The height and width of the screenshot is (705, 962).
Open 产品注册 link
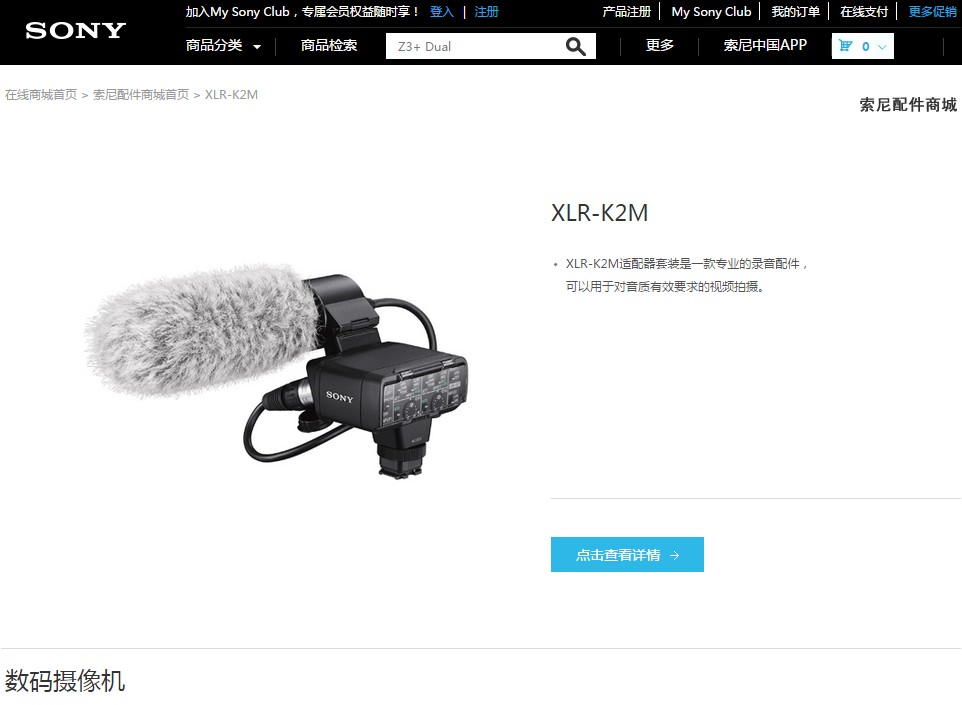point(626,12)
